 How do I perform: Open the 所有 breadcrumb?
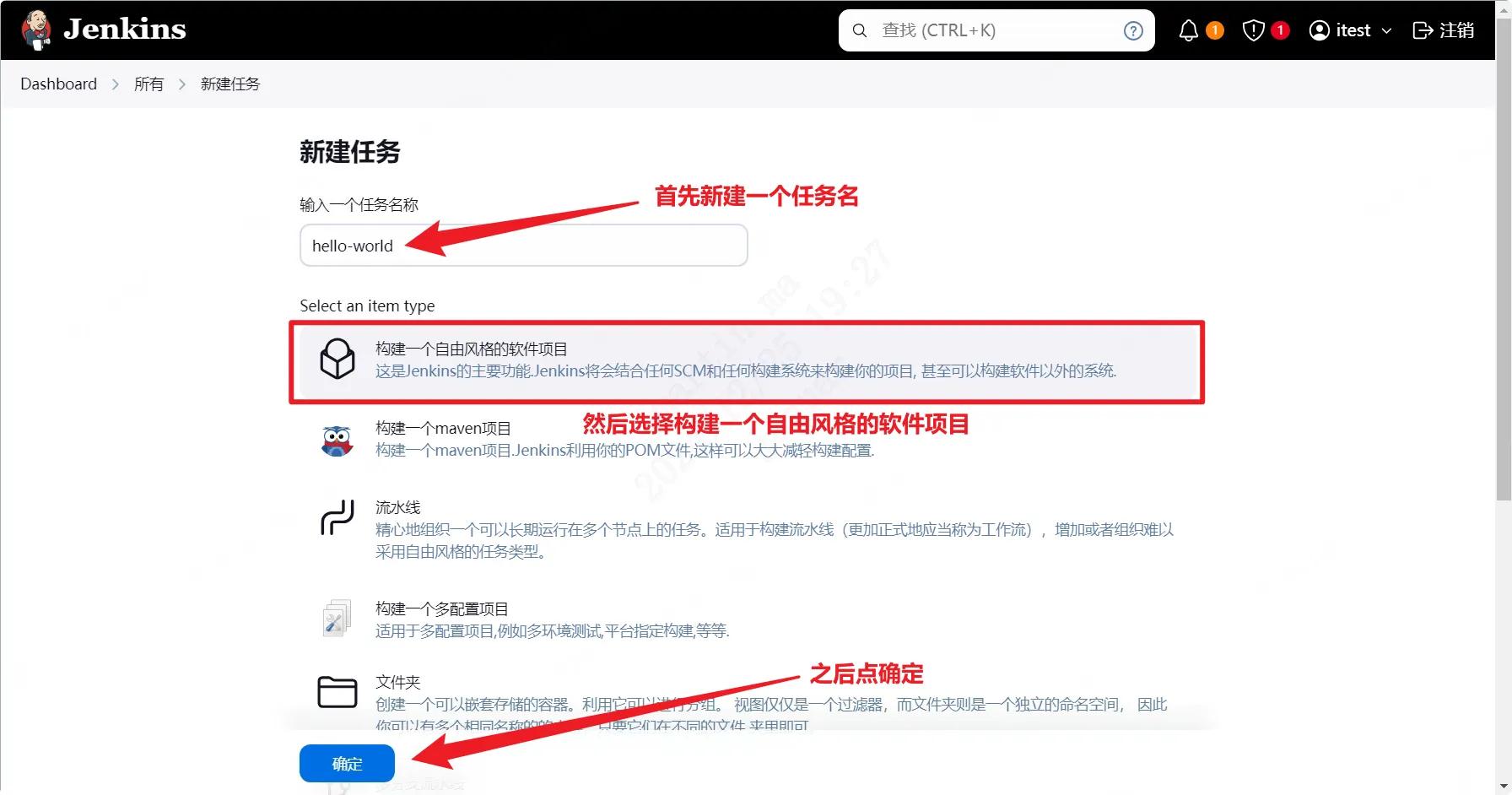tap(148, 84)
